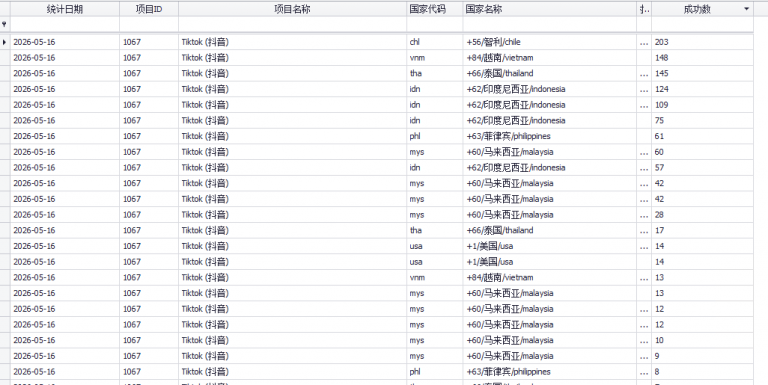Image resolution: width=768 pixels, height=385 pixels.
Task: Sort by the 项目ID column header
Action: (x=149, y=9)
